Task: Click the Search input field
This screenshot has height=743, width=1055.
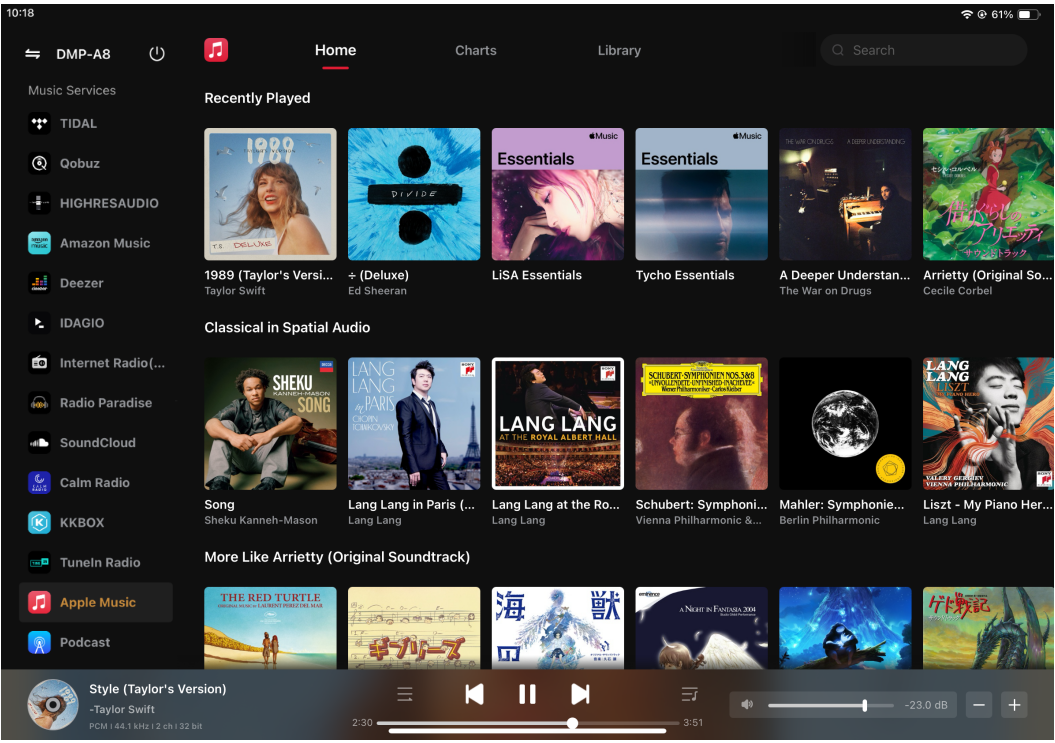Action: point(924,50)
